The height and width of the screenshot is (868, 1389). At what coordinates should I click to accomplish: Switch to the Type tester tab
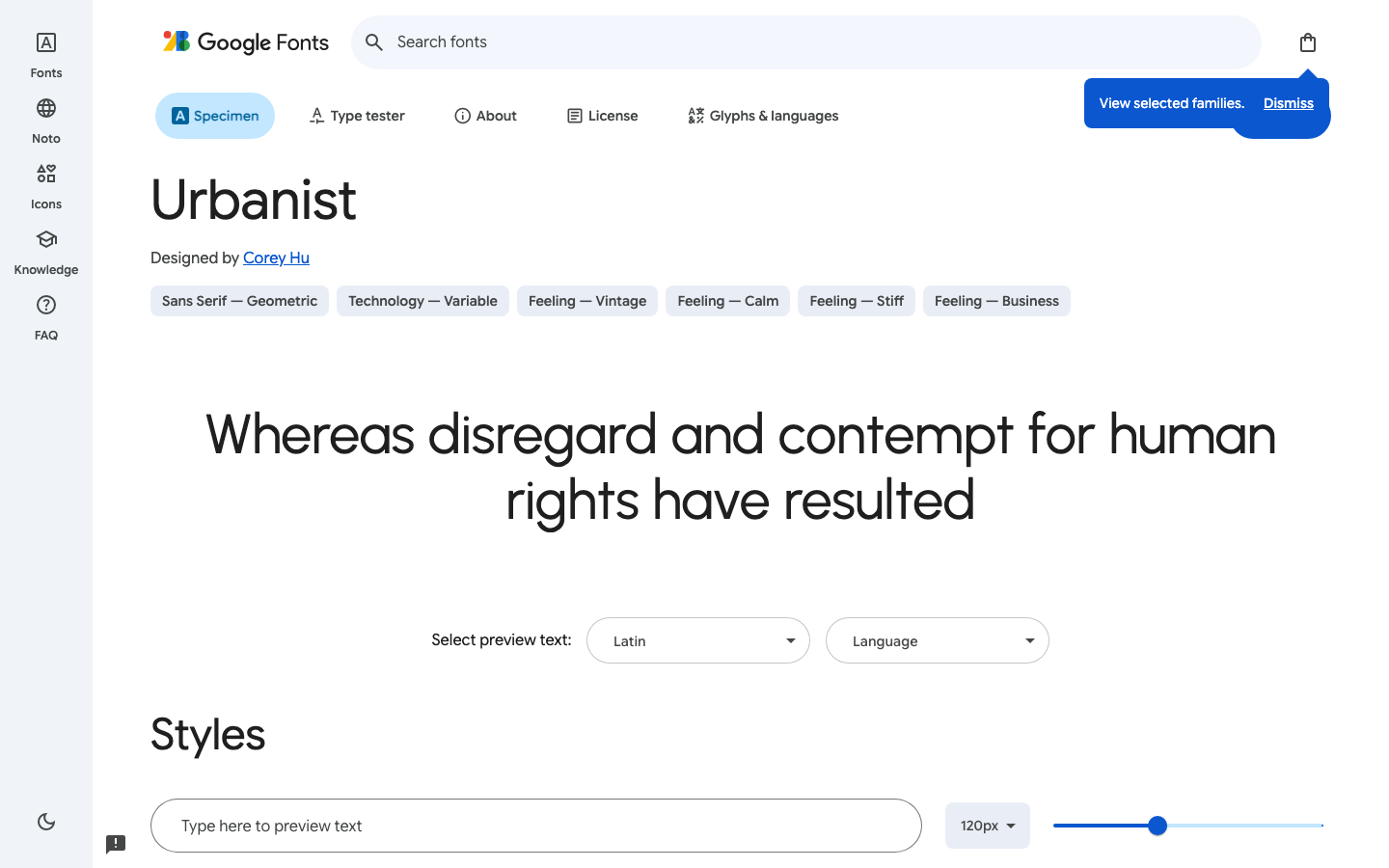click(x=356, y=115)
